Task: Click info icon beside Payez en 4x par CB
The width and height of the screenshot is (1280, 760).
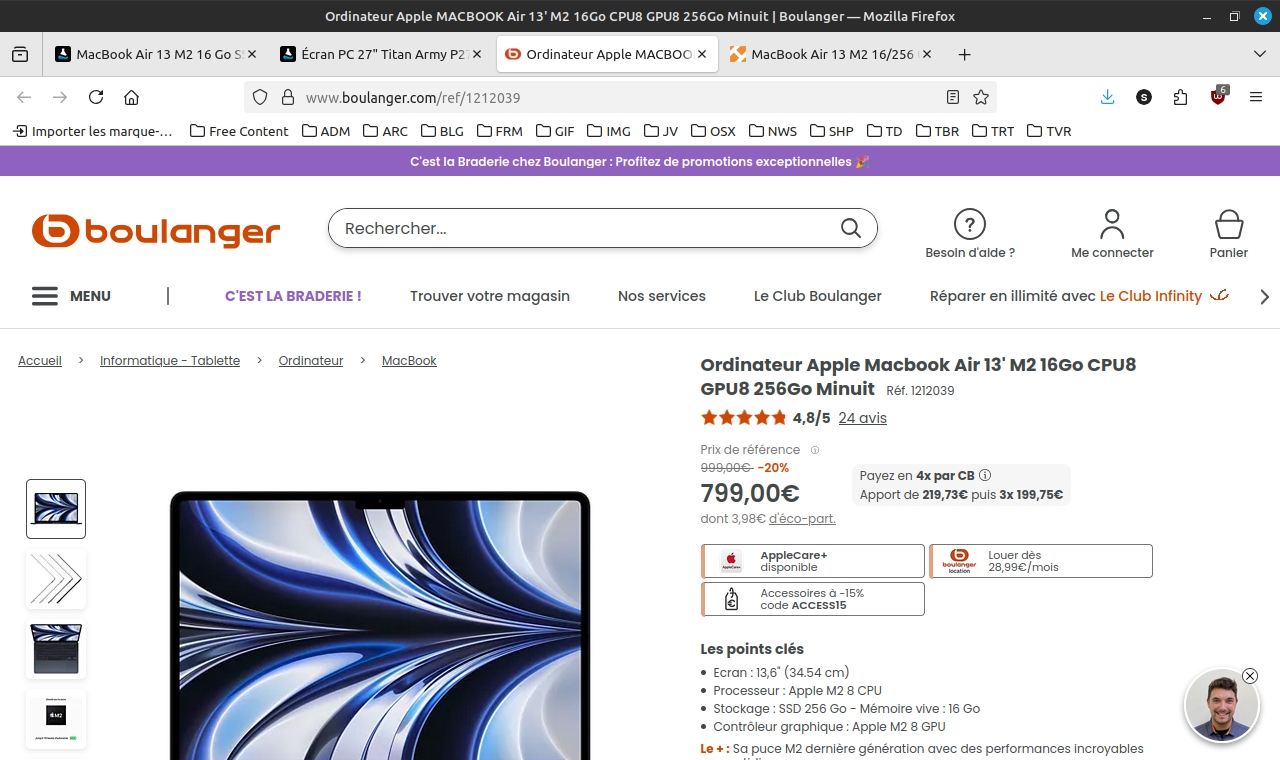Action: tap(985, 476)
